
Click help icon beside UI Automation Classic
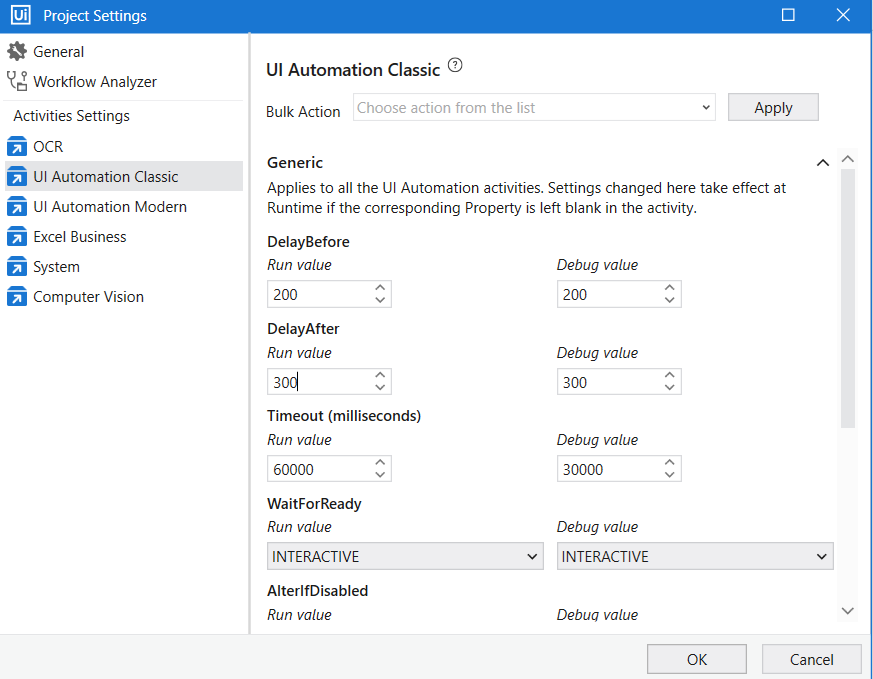pos(456,66)
